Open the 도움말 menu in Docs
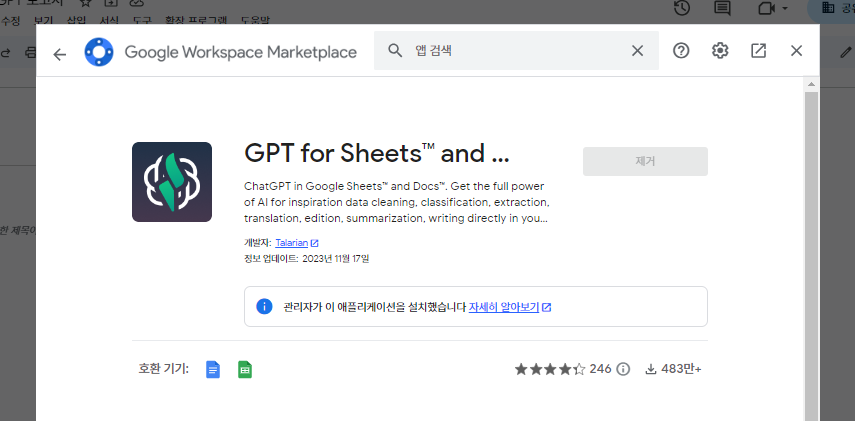 pos(255,21)
